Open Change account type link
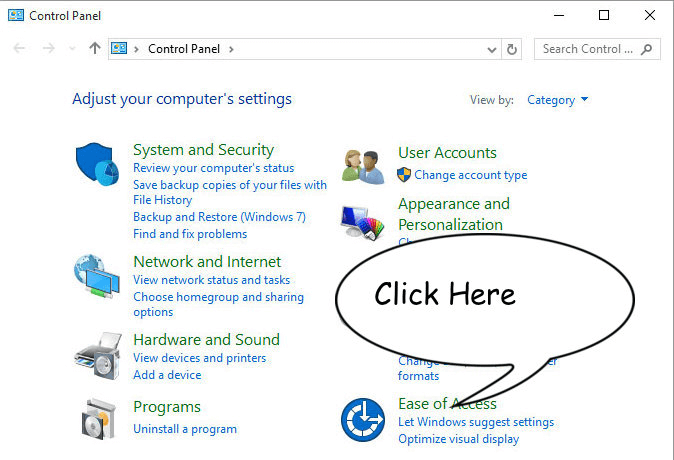This screenshot has width=674, height=460. pyautogui.click(x=470, y=175)
